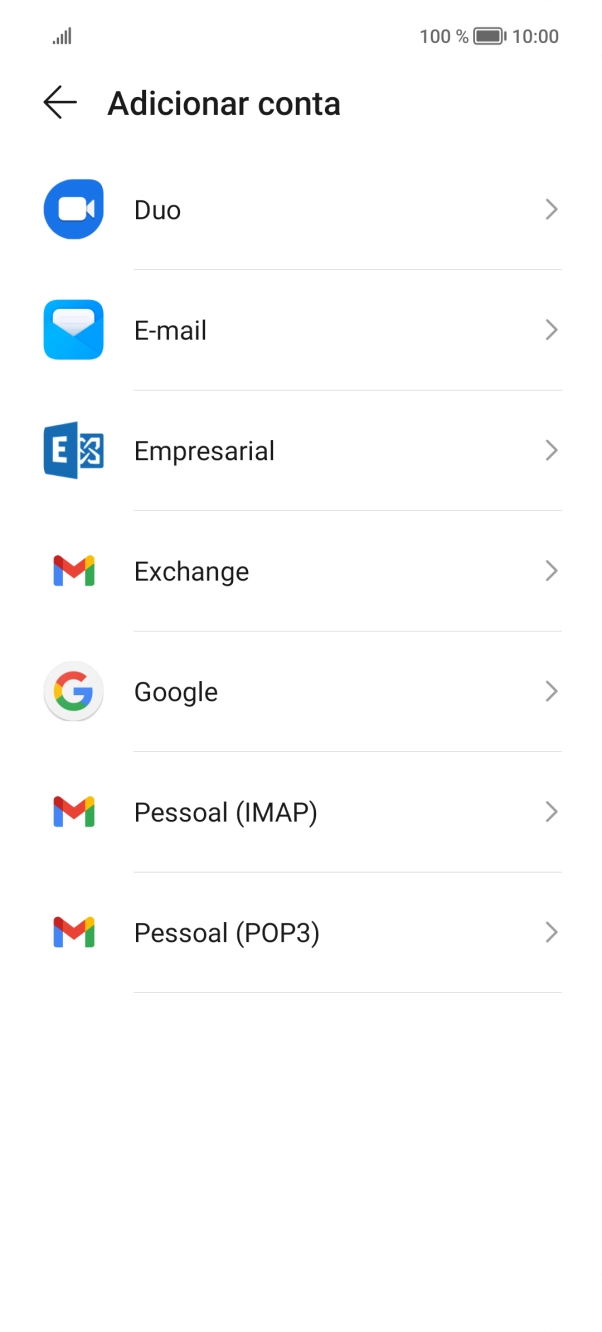Select the Empresarial account type
Viewport: 602px width, 1332px height.
click(204, 450)
